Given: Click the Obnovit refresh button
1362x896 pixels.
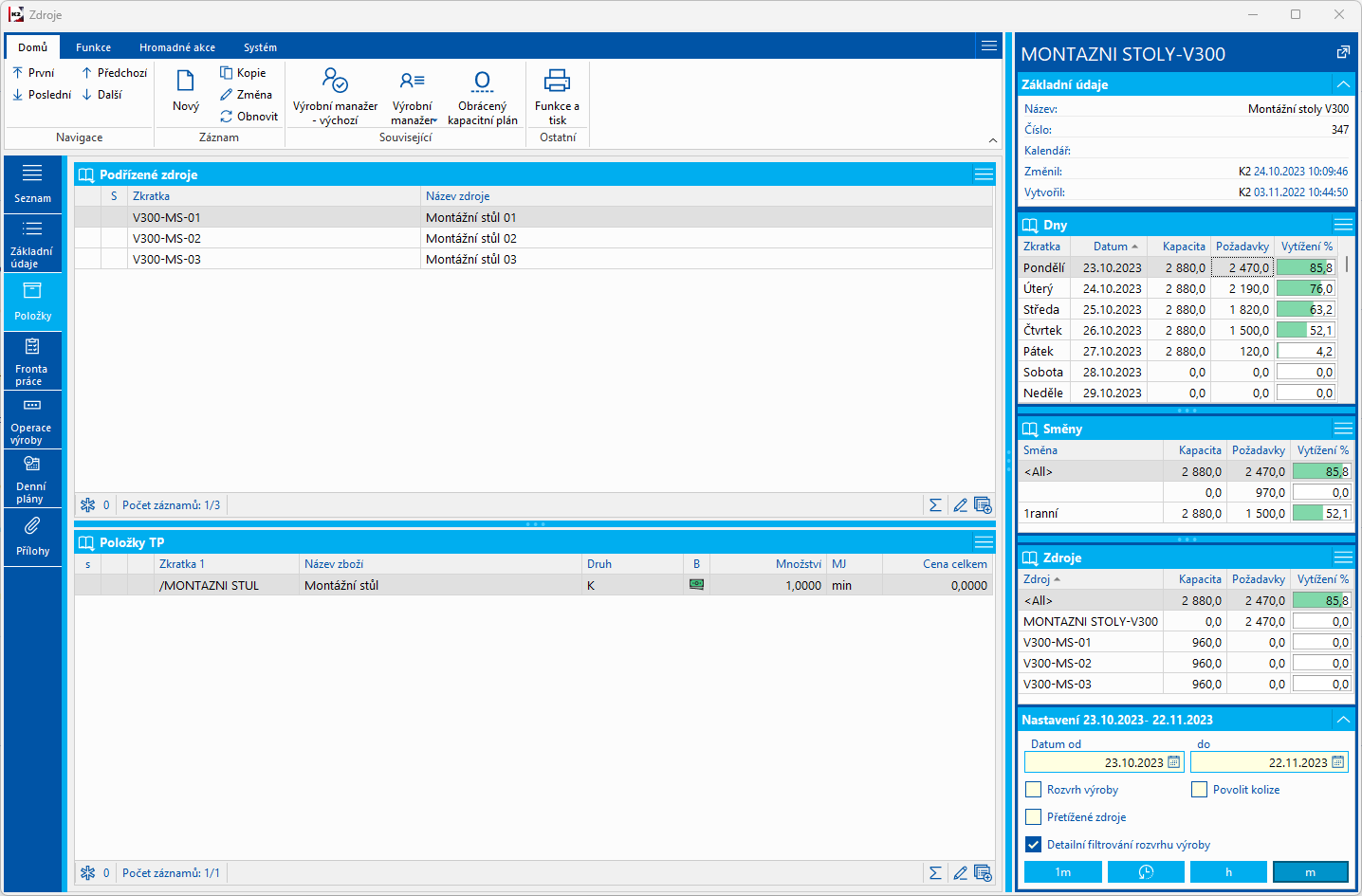Looking at the screenshot, I should tap(248, 117).
